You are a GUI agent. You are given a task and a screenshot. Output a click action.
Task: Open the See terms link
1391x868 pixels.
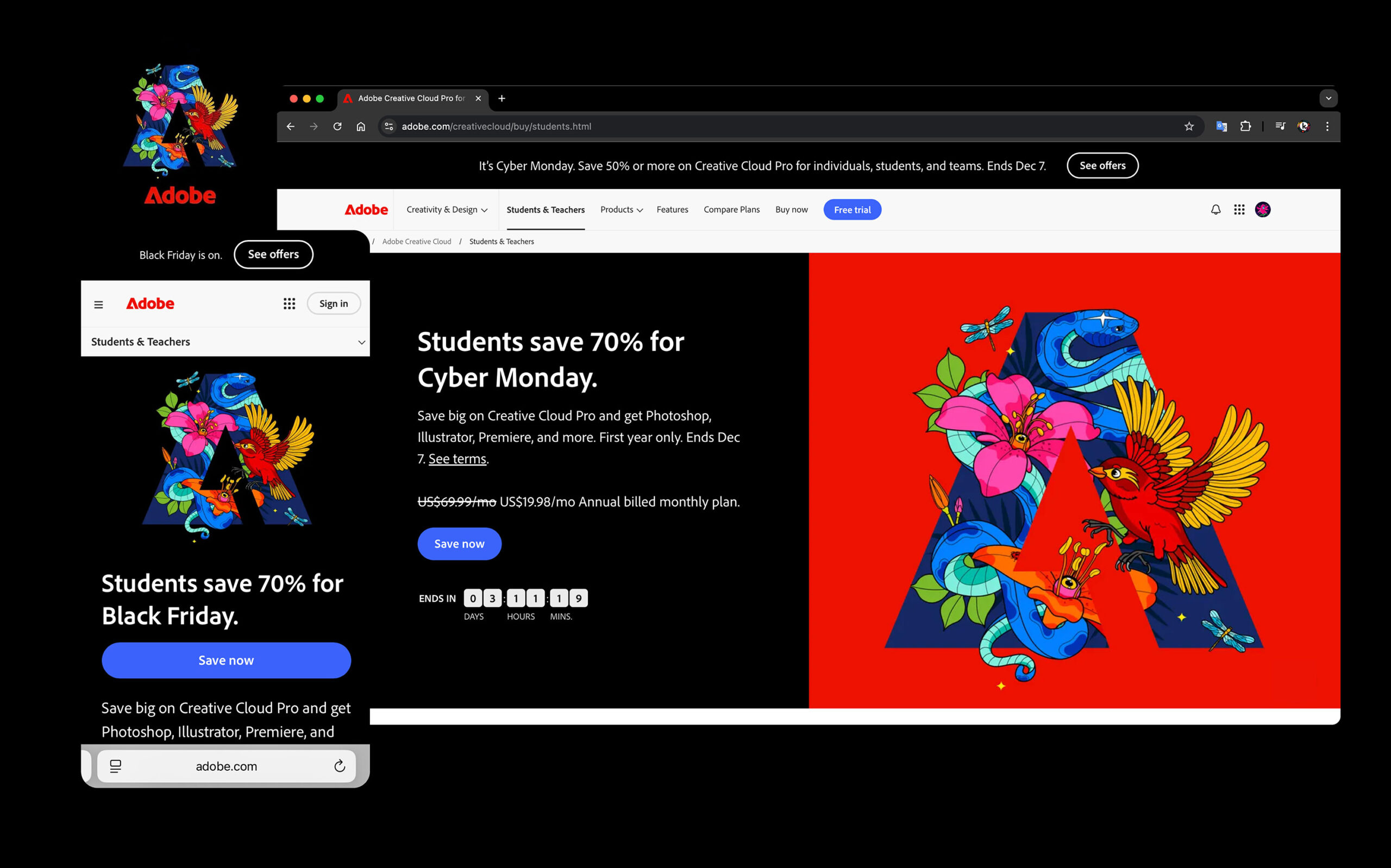[457, 458]
